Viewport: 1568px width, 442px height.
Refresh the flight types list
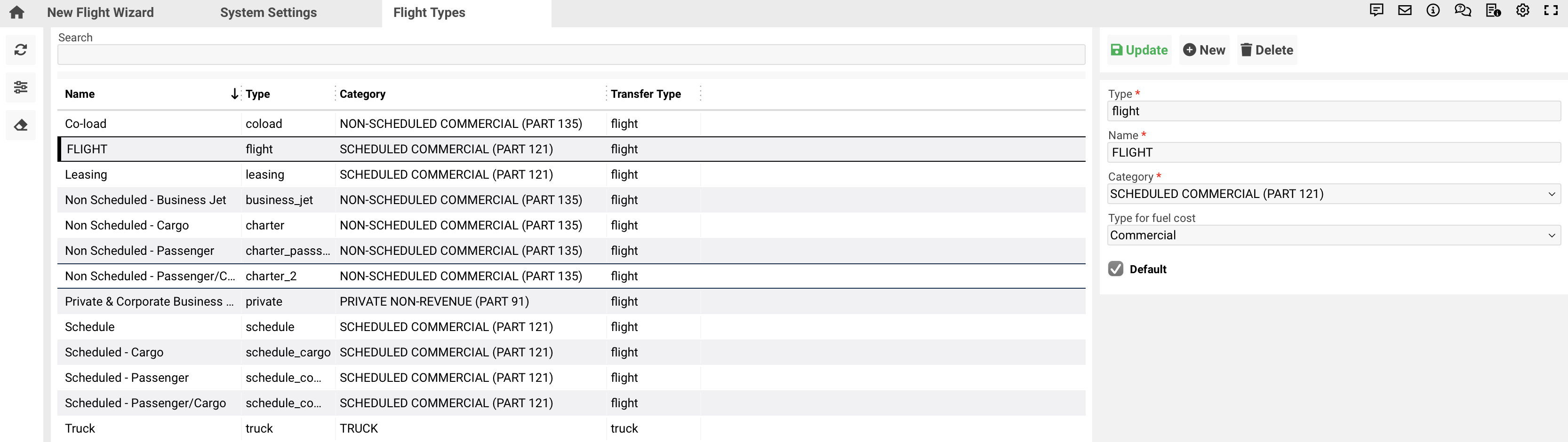21,50
